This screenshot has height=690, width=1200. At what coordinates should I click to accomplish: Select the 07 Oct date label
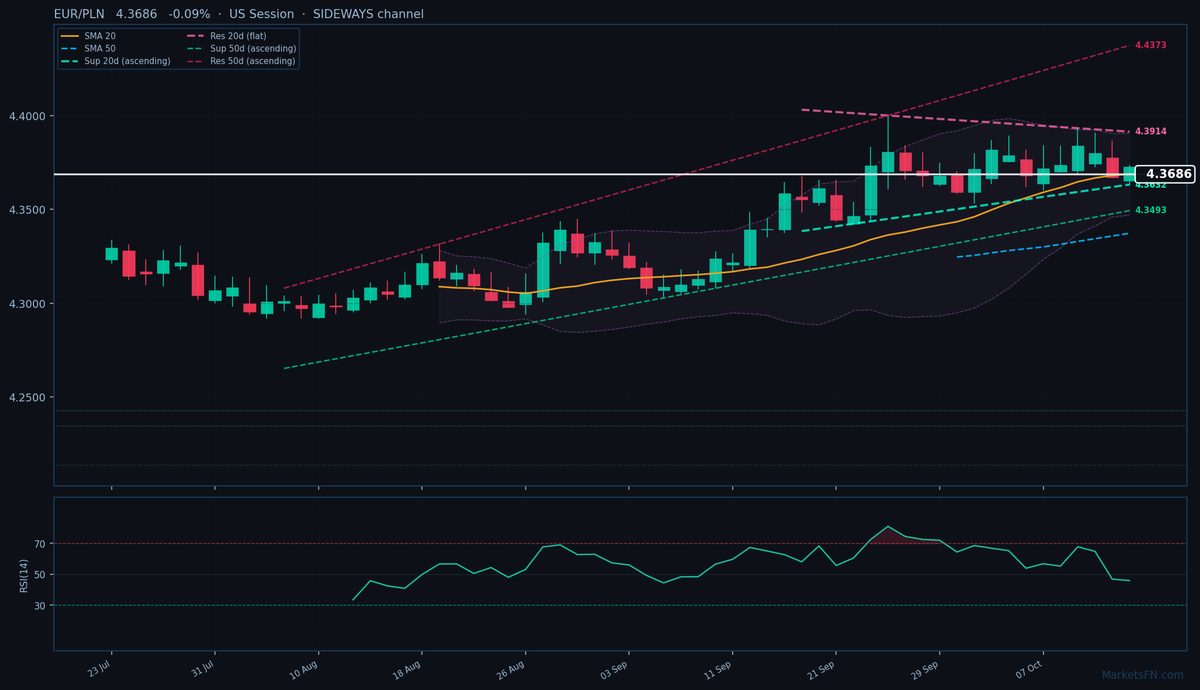(x=1031, y=669)
